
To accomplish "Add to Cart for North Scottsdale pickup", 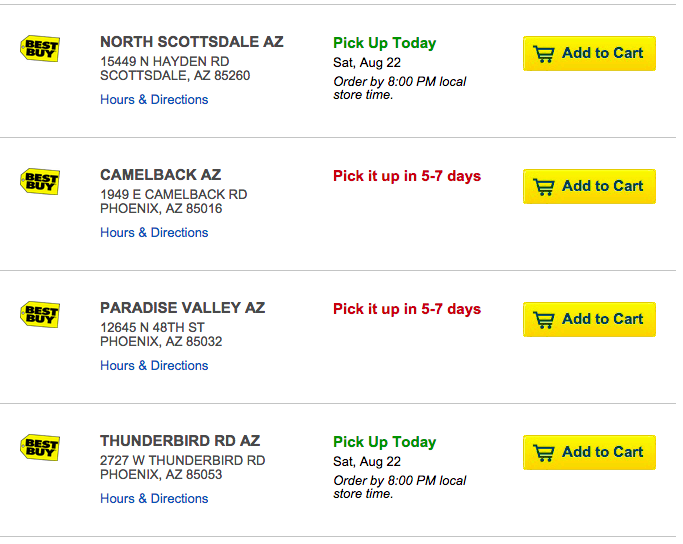I will click(x=589, y=54).
